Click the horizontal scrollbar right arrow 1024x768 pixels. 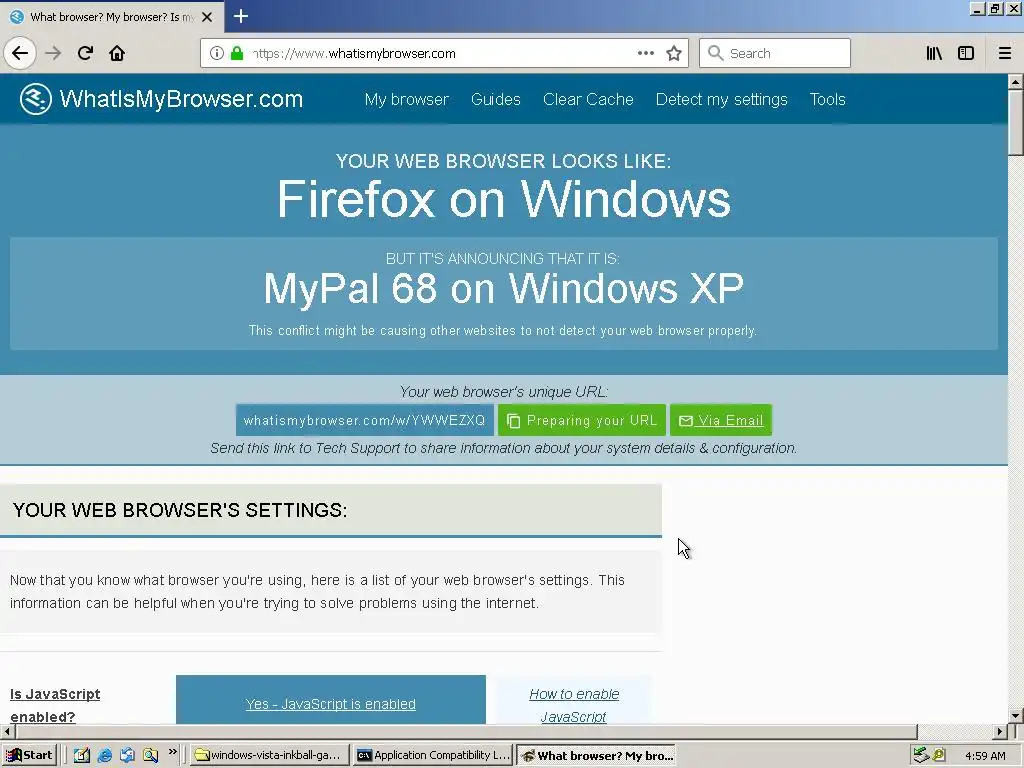tap(1000, 731)
